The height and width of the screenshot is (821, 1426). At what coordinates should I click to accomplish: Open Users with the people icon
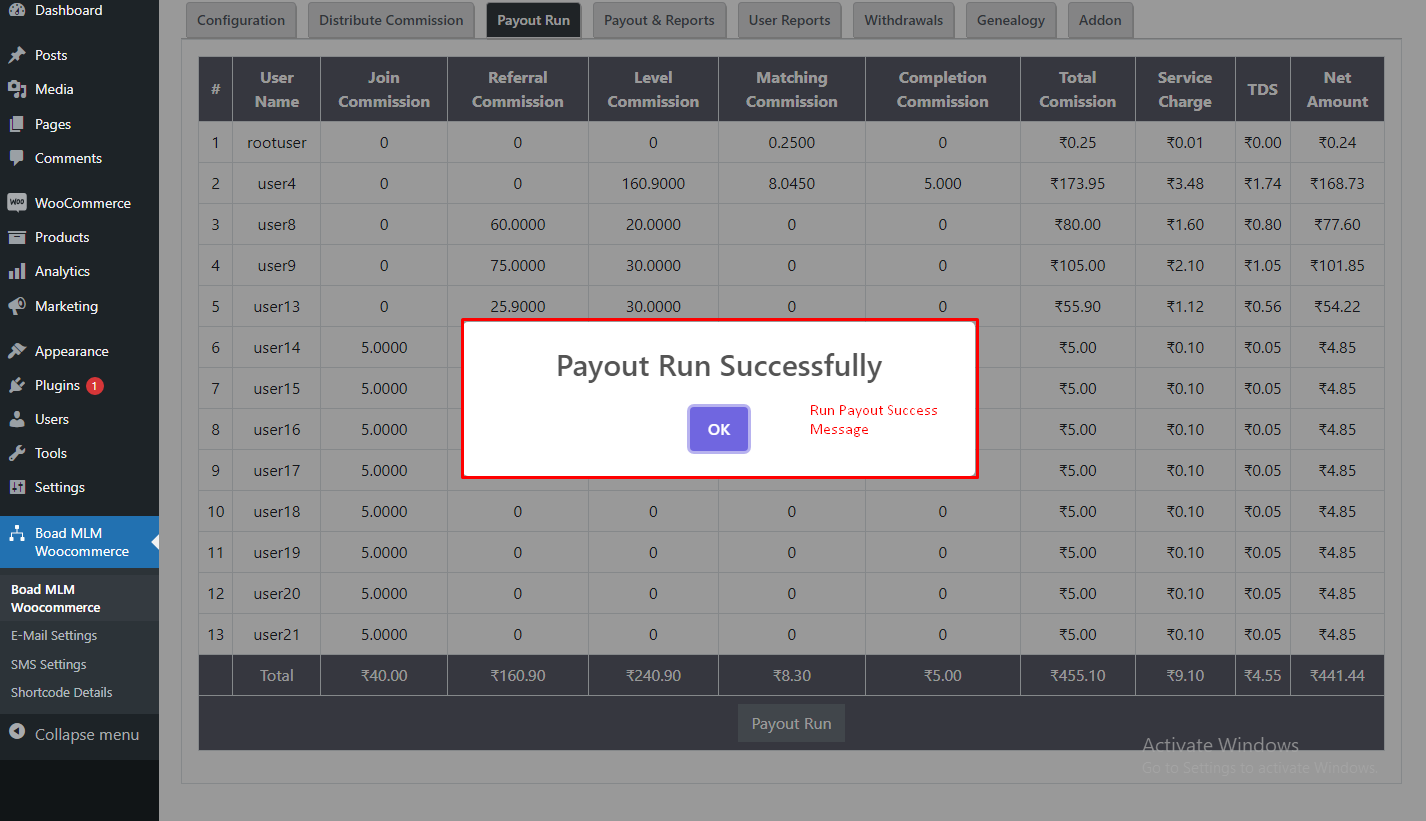pos(20,419)
